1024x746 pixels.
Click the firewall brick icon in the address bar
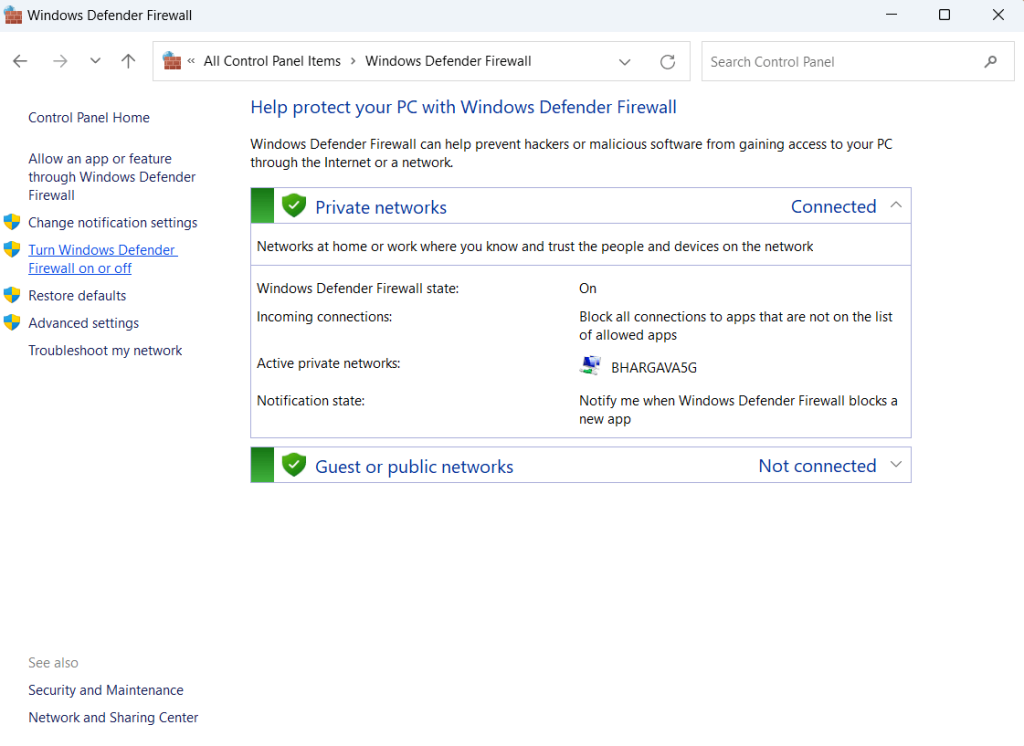pyautogui.click(x=171, y=60)
